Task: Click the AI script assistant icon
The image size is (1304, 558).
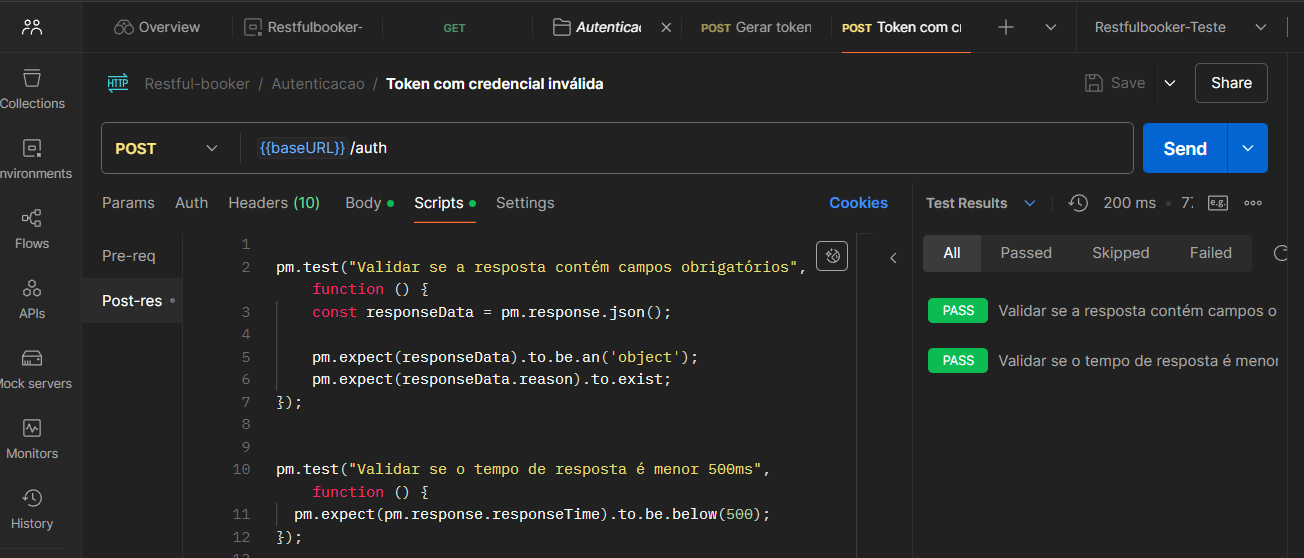Action: (831, 257)
